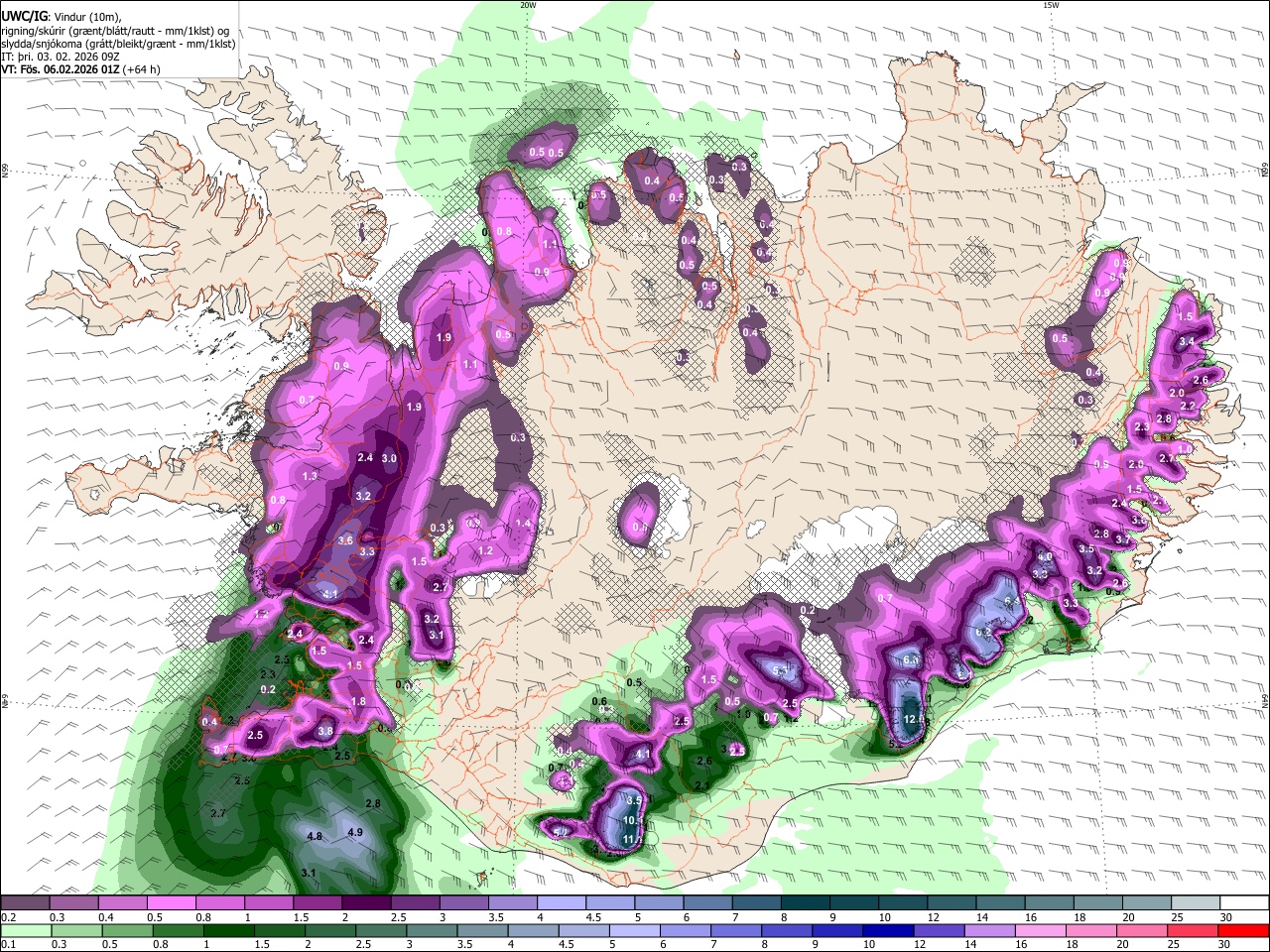Click the bright red rain legend swatch labeled 30
Image resolution: width=1270 pixels, height=952 pixels.
point(1243,930)
